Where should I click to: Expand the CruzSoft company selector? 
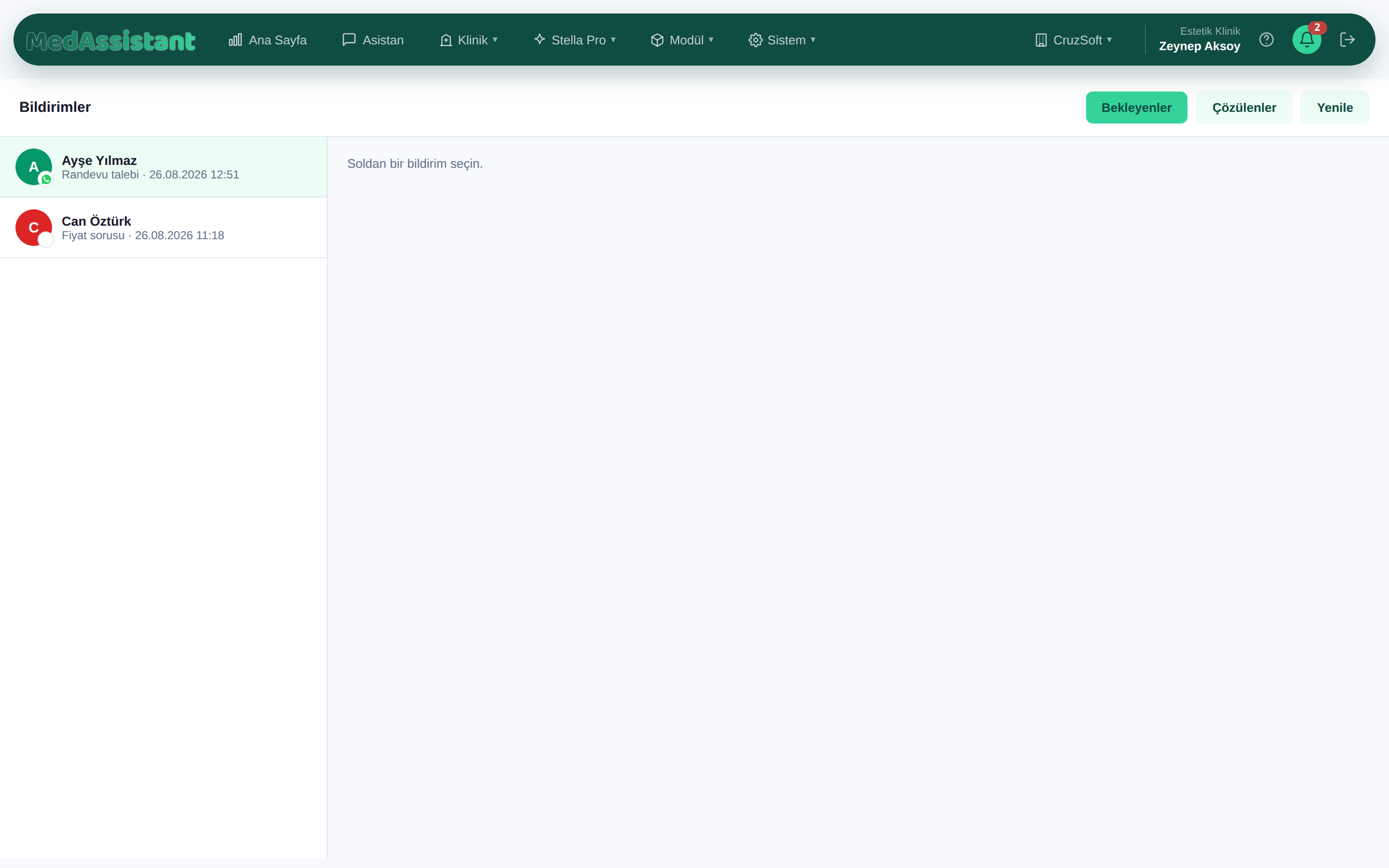click(x=1073, y=40)
